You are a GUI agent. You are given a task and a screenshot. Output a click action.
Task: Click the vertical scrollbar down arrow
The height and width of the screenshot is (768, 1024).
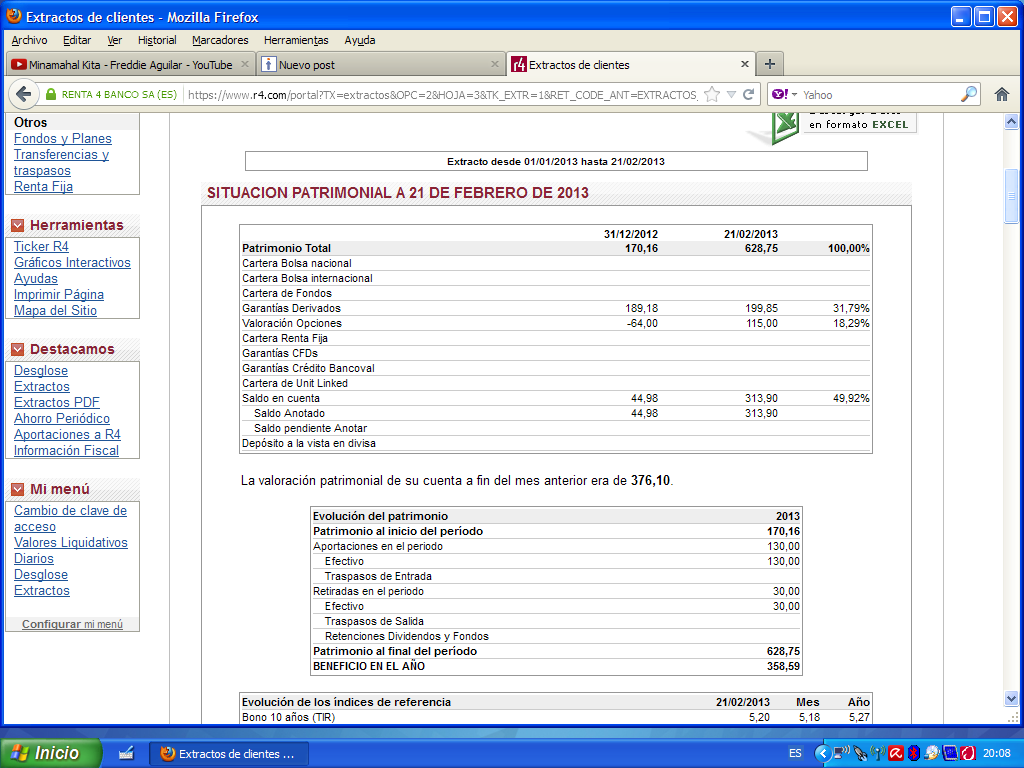(1011, 698)
